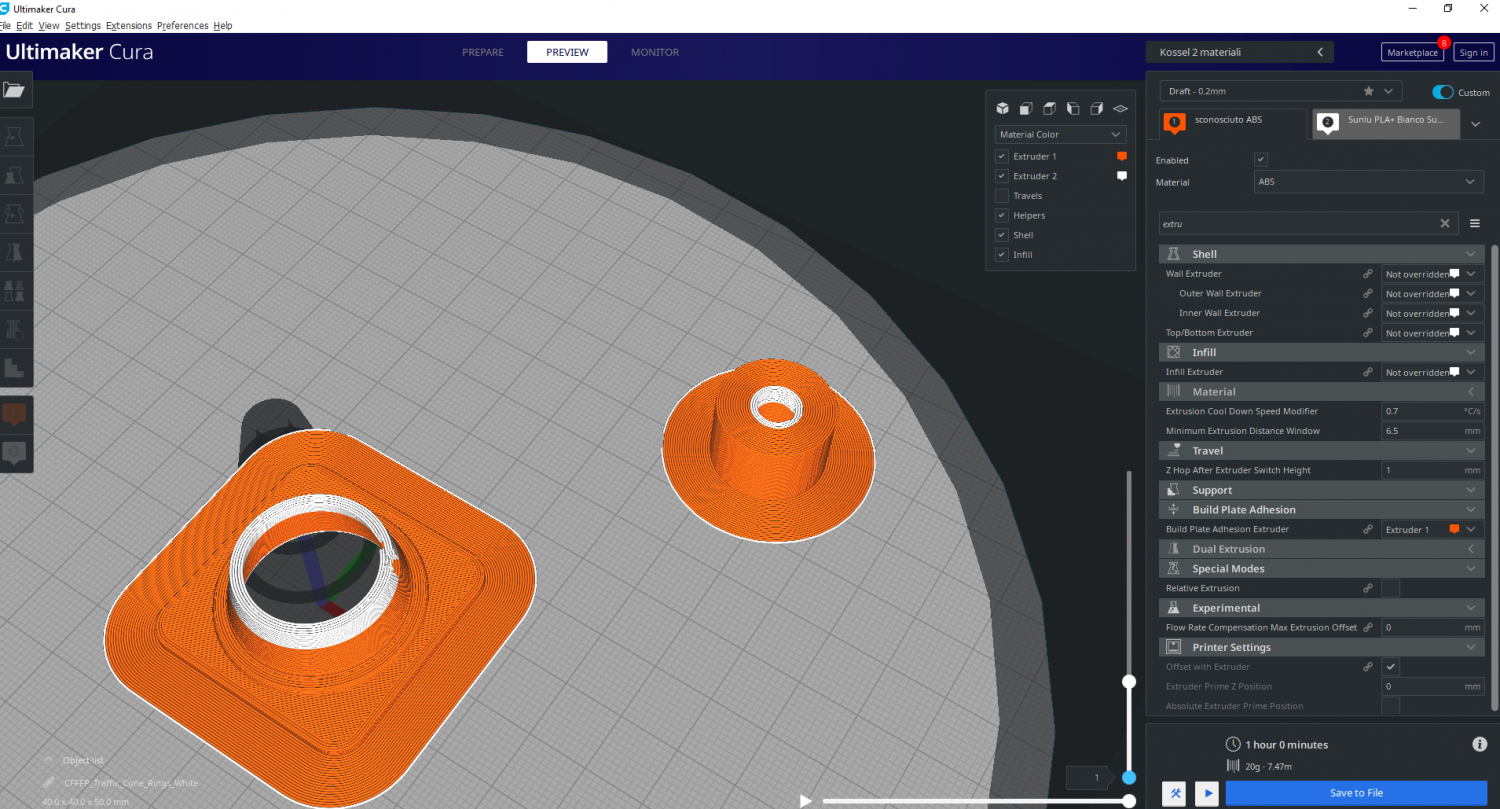This screenshot has width=1500, height=809.
Task: Click link icon next to Infill Extruder
Action: 1367,372
